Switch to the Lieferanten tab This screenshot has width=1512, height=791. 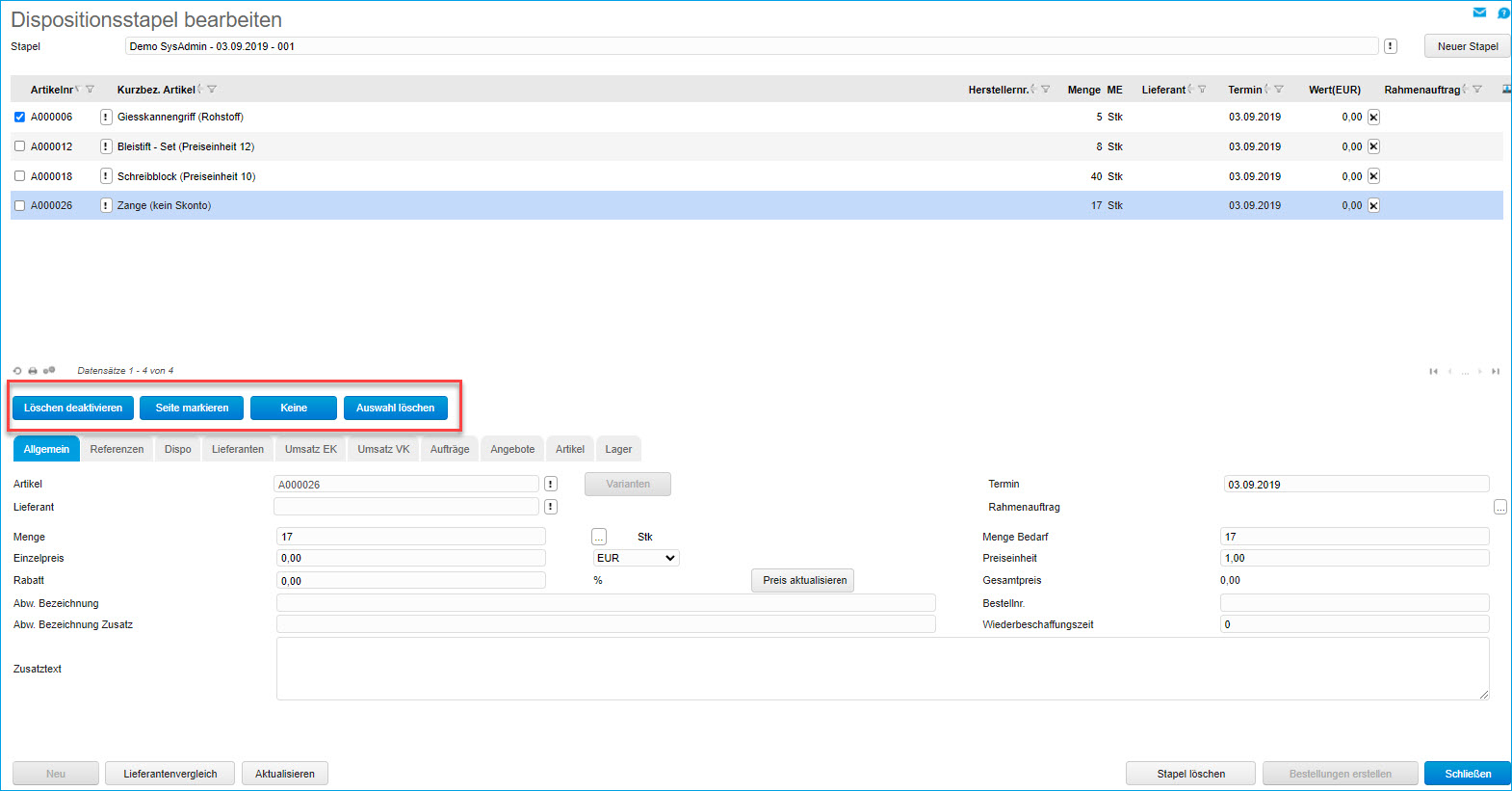(237, 449)
